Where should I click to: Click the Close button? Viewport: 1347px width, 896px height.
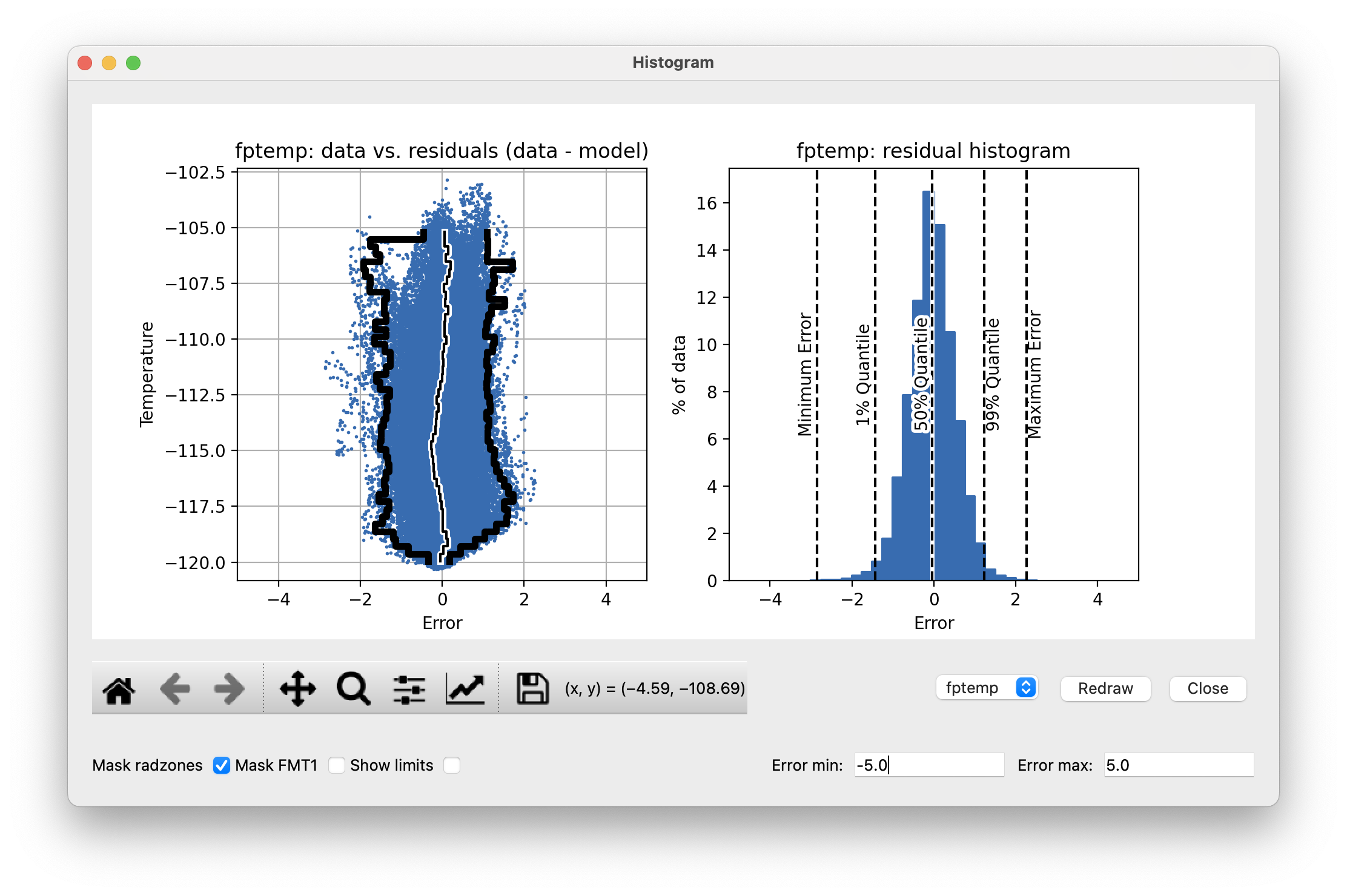1207,688
